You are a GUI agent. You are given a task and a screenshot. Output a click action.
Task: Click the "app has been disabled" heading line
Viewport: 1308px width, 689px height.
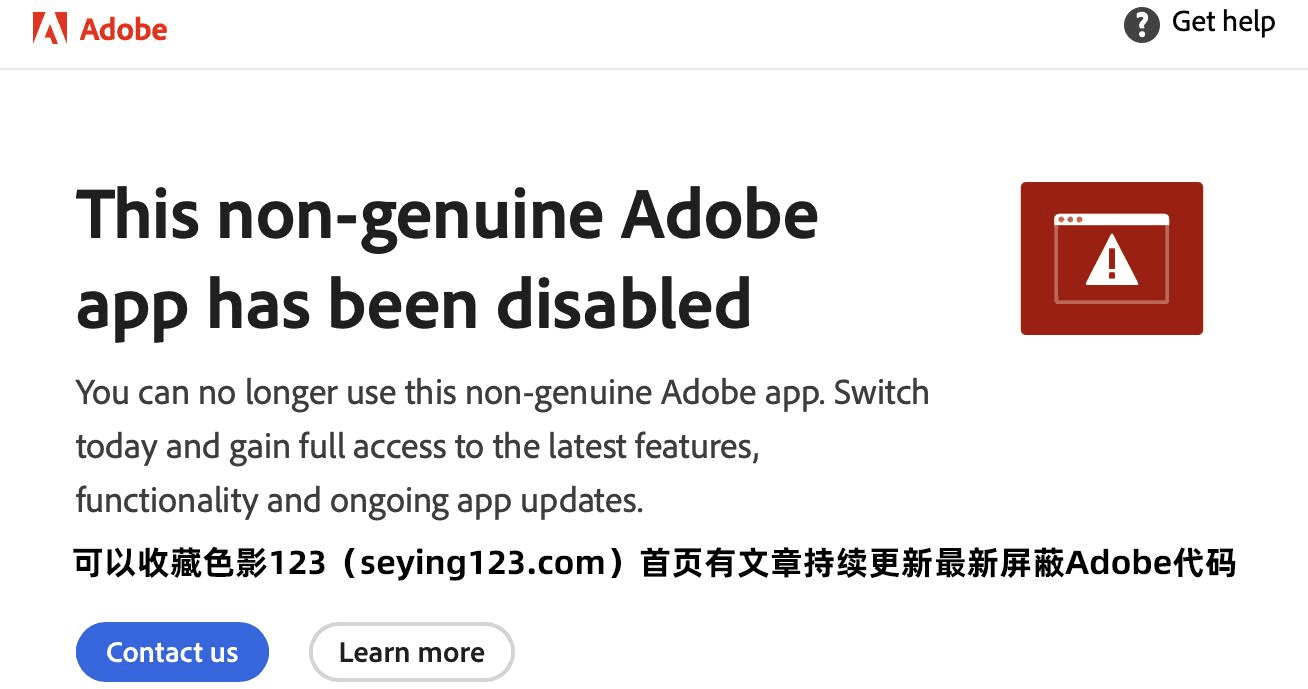tap(413, 304)
